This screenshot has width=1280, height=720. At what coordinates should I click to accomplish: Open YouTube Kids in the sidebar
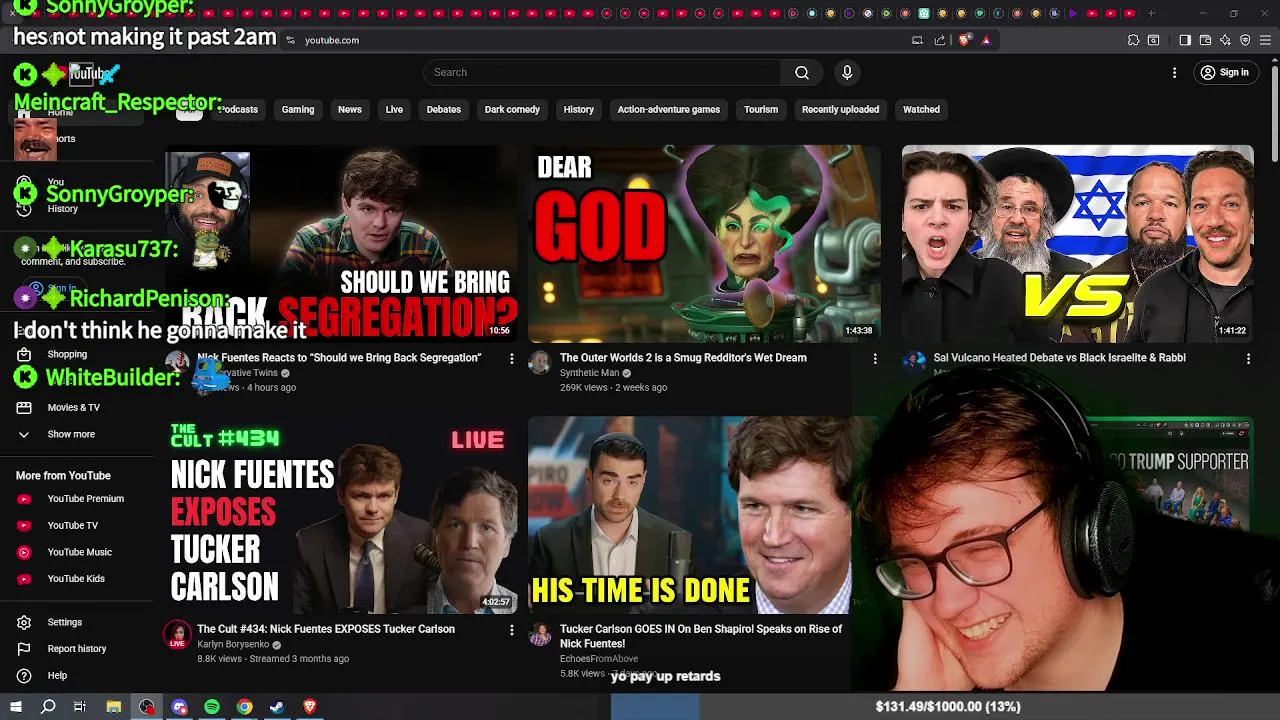click(x=77, y=578)
